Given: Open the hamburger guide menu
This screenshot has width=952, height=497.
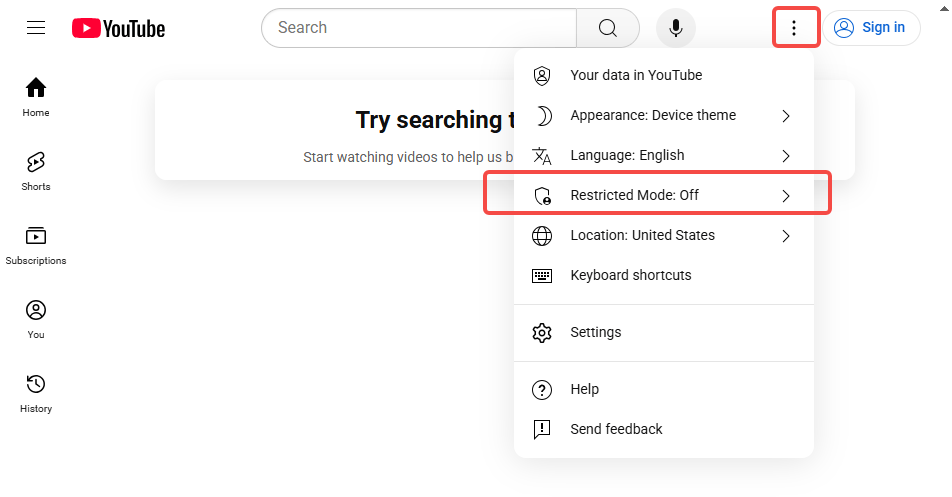Looking at the screenshot, I should 36,28.
